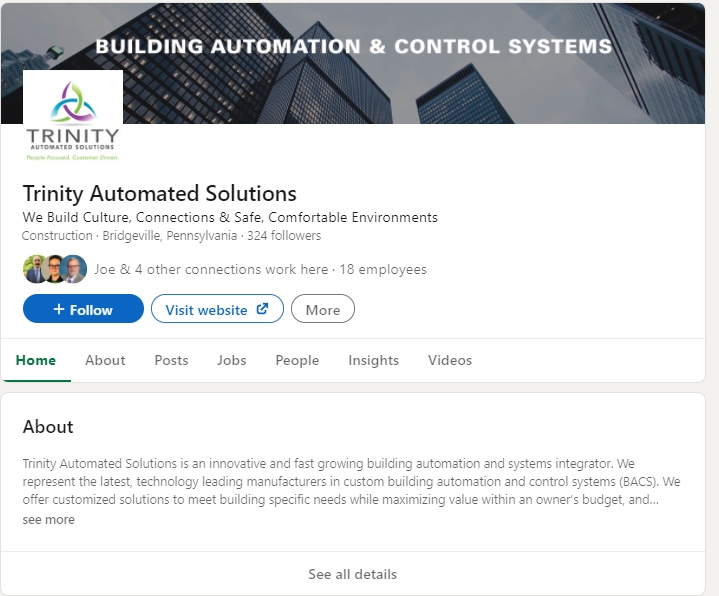Click the second connection profile photo
The height and width of the screenshot is (596, 719).
[x=55, y=269]
